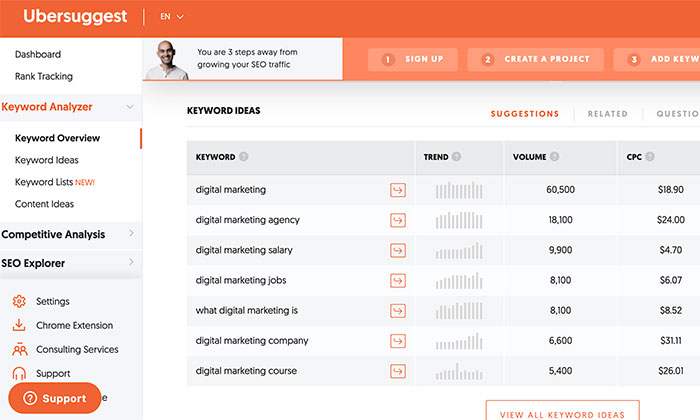Click the Settings gear icon
This screenshot has height=420, width=700.
(19, 301)
